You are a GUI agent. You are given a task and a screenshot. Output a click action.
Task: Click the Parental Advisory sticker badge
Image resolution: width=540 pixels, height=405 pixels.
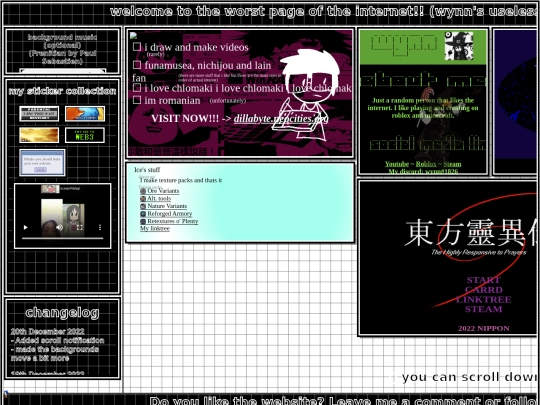pyautogui.click(x=39, y=114)
